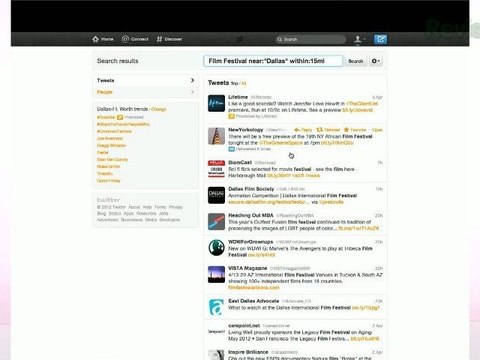This screenshot has height=360, width=480.
Task: Open the Blog footer link
Action: 101,213
